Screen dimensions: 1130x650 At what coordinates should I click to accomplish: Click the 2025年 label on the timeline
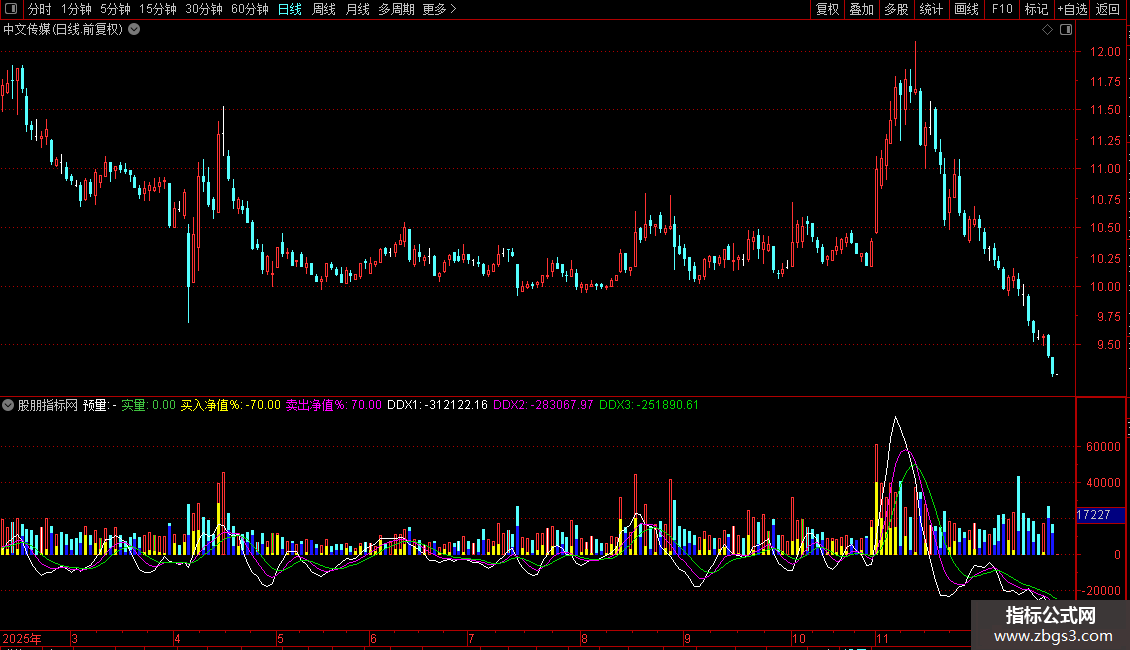pyautogui.click(x=22, y=638)
